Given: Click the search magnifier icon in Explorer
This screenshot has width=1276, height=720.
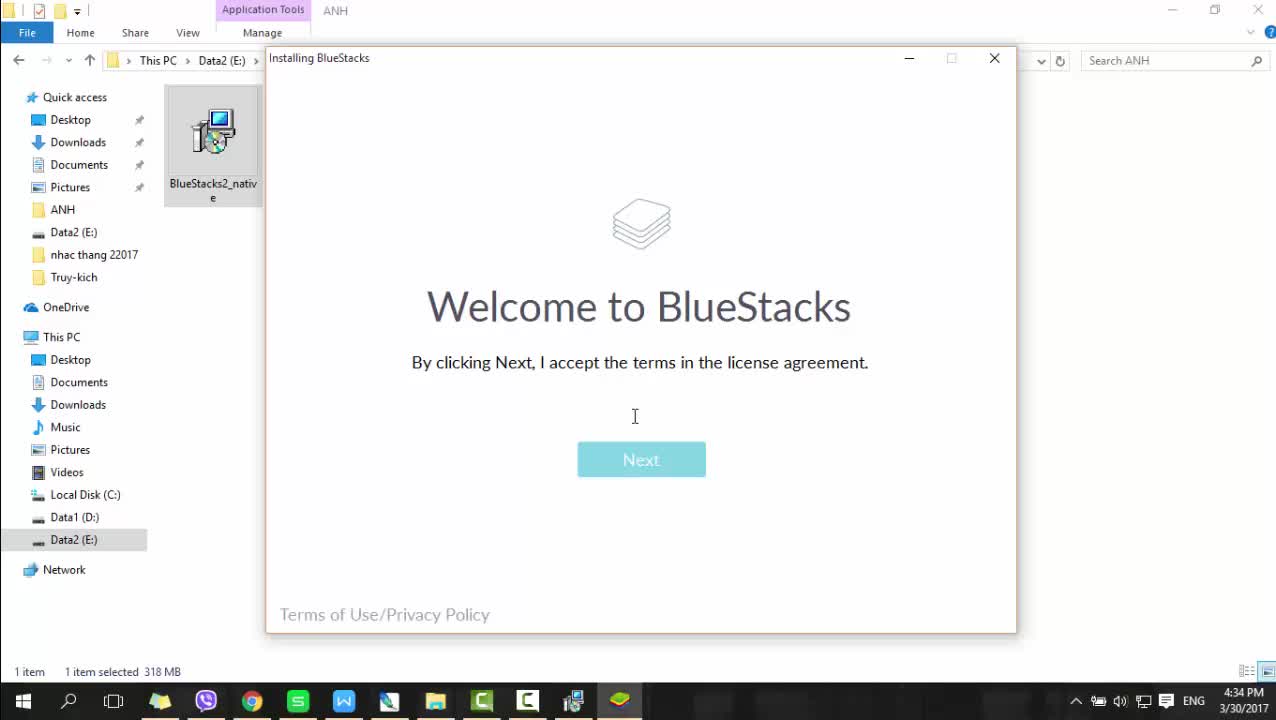Looking at the screenshot, I should 1257,61.
